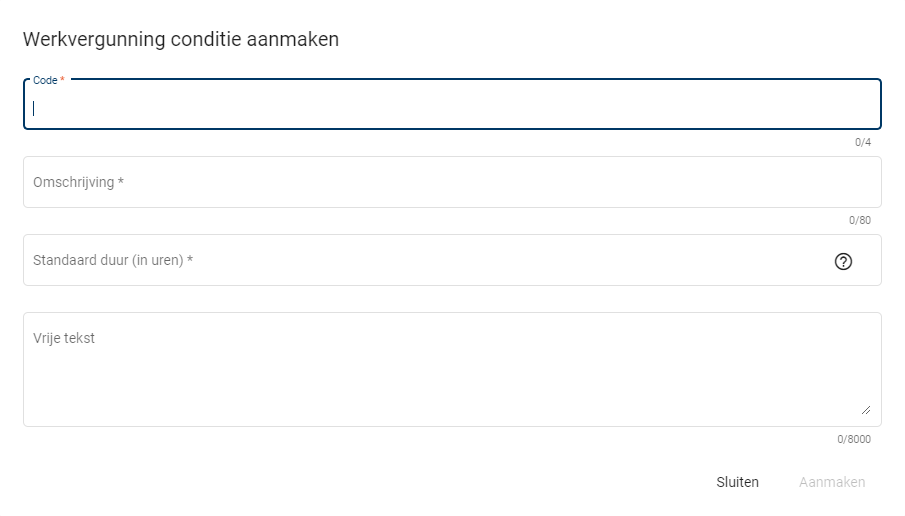905x516 pixels.
Task: Focus the Code input field
Action: [450, 108]
